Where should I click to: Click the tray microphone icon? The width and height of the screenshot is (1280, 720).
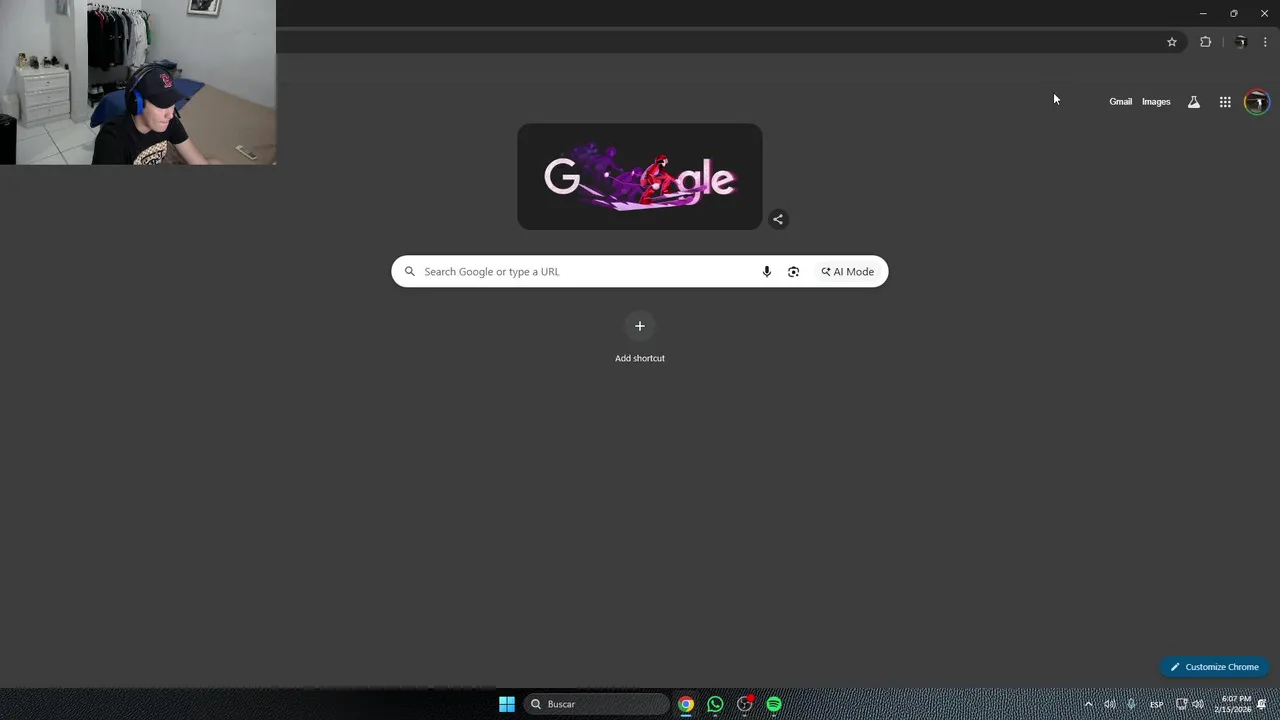pos(1131,704)
